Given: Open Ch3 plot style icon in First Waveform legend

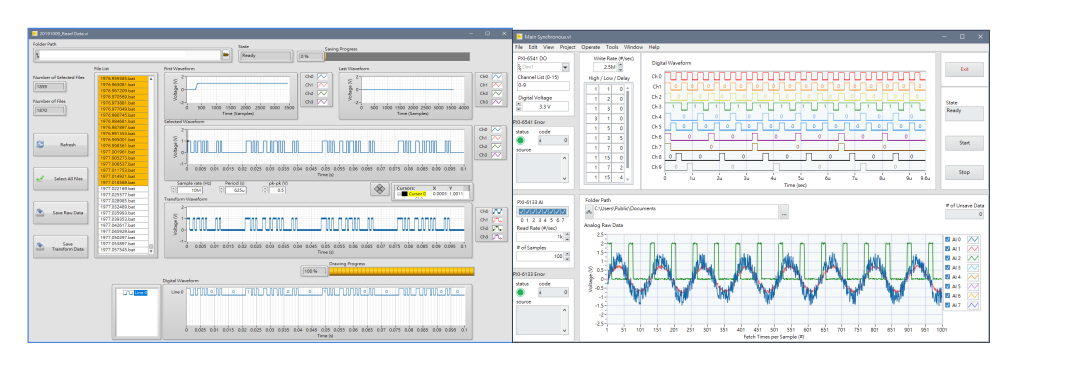Looking at the screenshot, I should coord(323,101).
